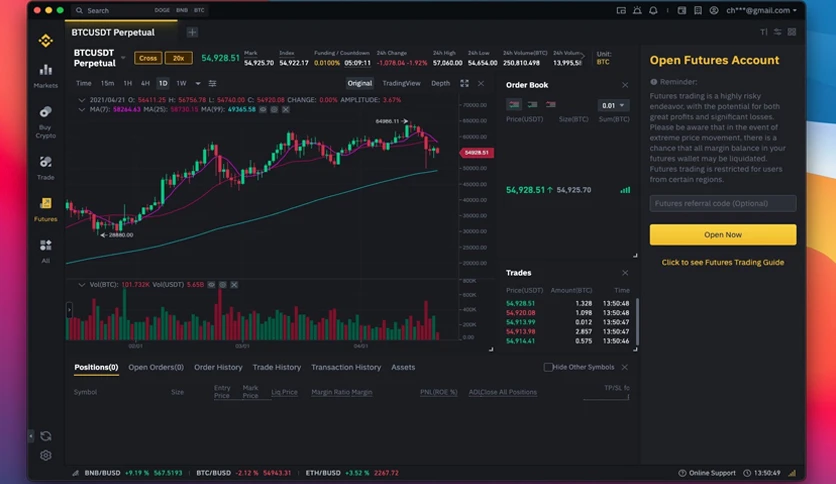This screenshot has width=836, height=484.
Task: Change the 20x leverage setting
Action: point(178,58)
